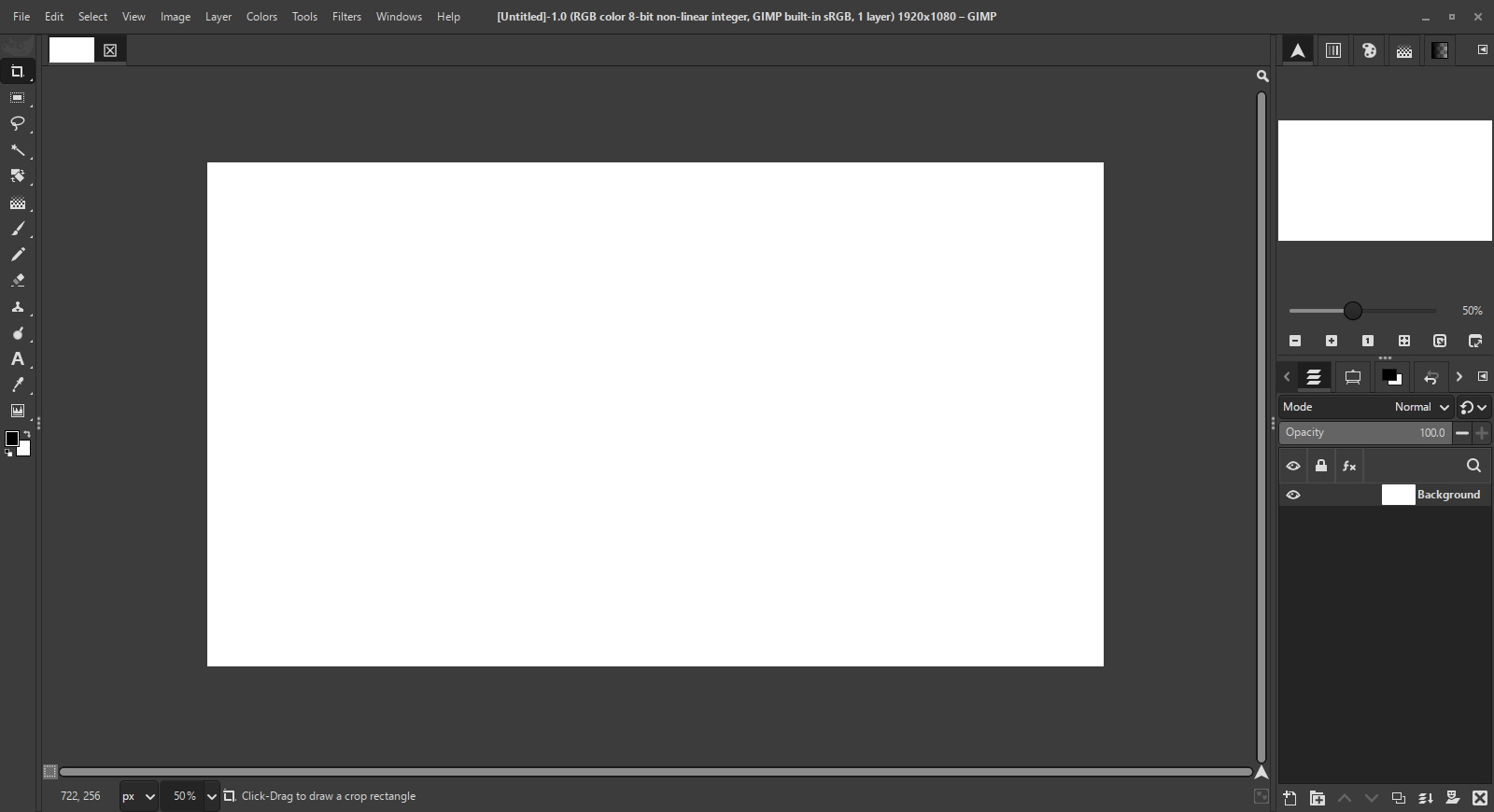Viewport: 1494px width, 812px height.
Task: Pick the Fuzzy Select wand tool
Action: tap(18, 150)
